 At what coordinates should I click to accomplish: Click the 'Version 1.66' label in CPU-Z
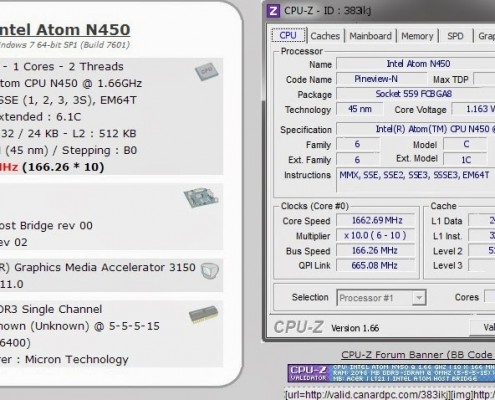(355, 328)
